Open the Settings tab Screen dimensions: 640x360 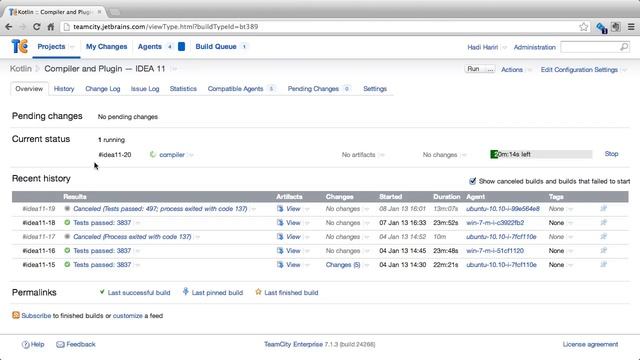pos(375,89)
